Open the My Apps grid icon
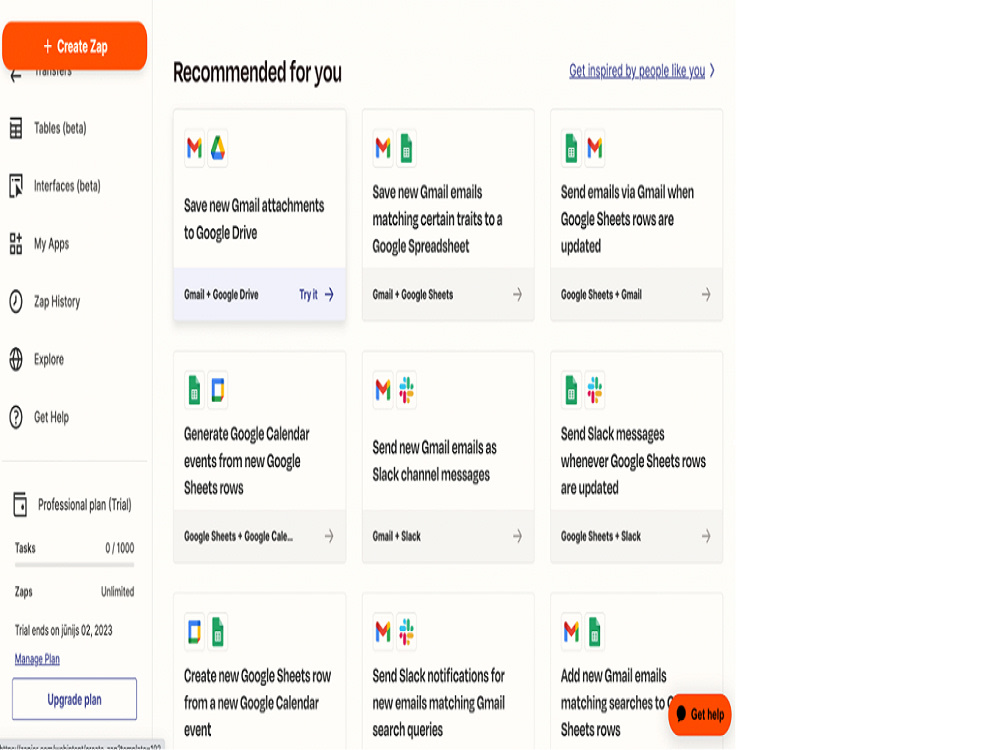 (16, 244)
